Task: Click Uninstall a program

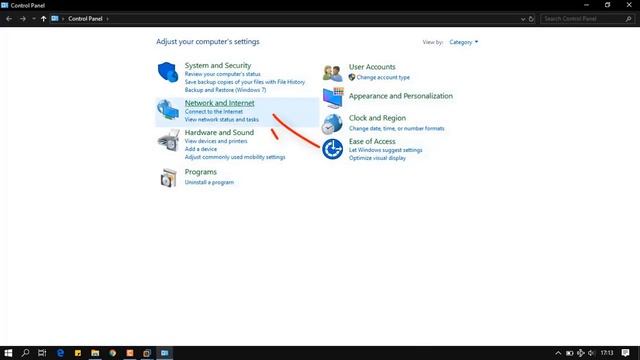Action: [x=209, y=182]
